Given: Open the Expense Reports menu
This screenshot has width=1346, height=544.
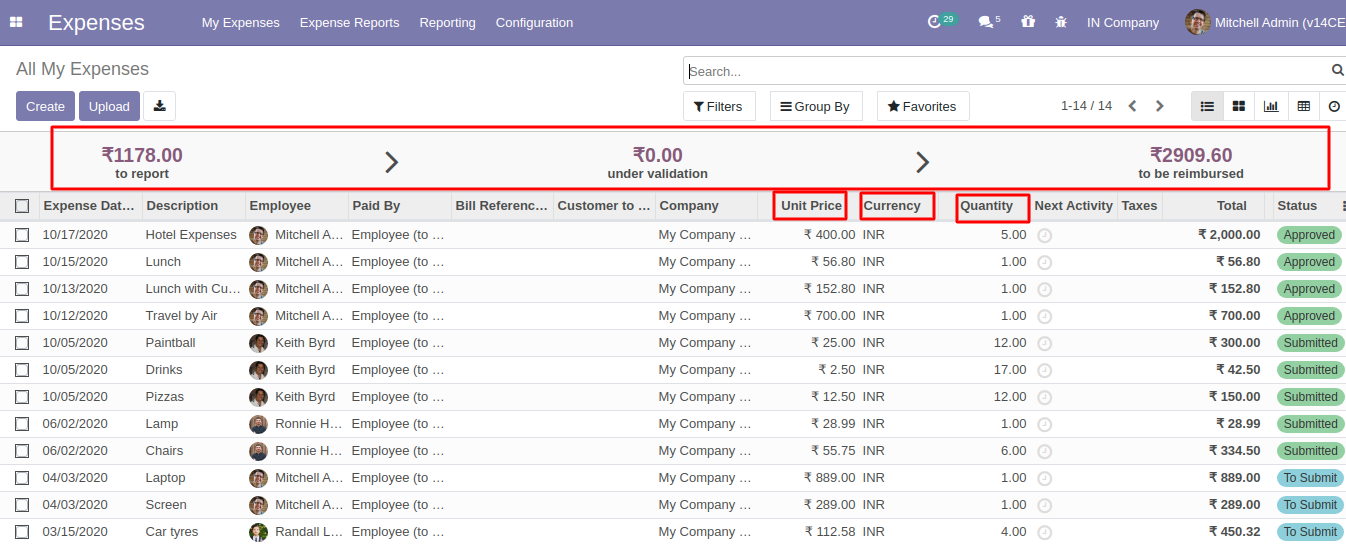Looking at the screenshot, I should pyautogui.click(x=349, y=22).
